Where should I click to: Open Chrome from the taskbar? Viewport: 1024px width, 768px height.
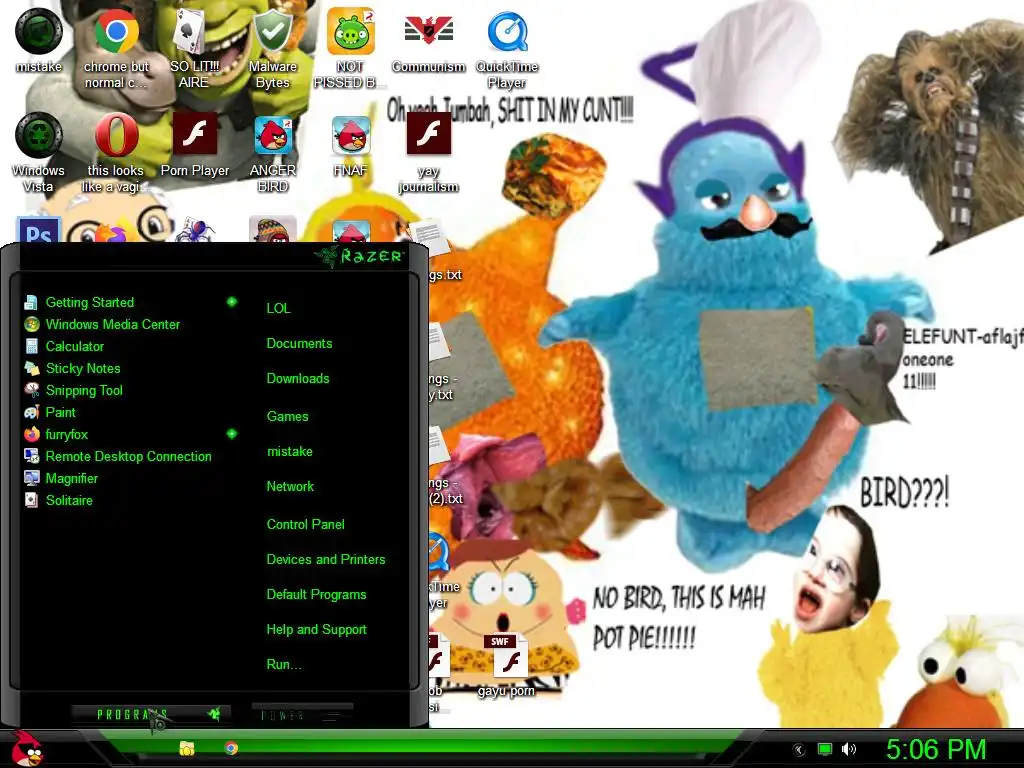pos(231,748)
